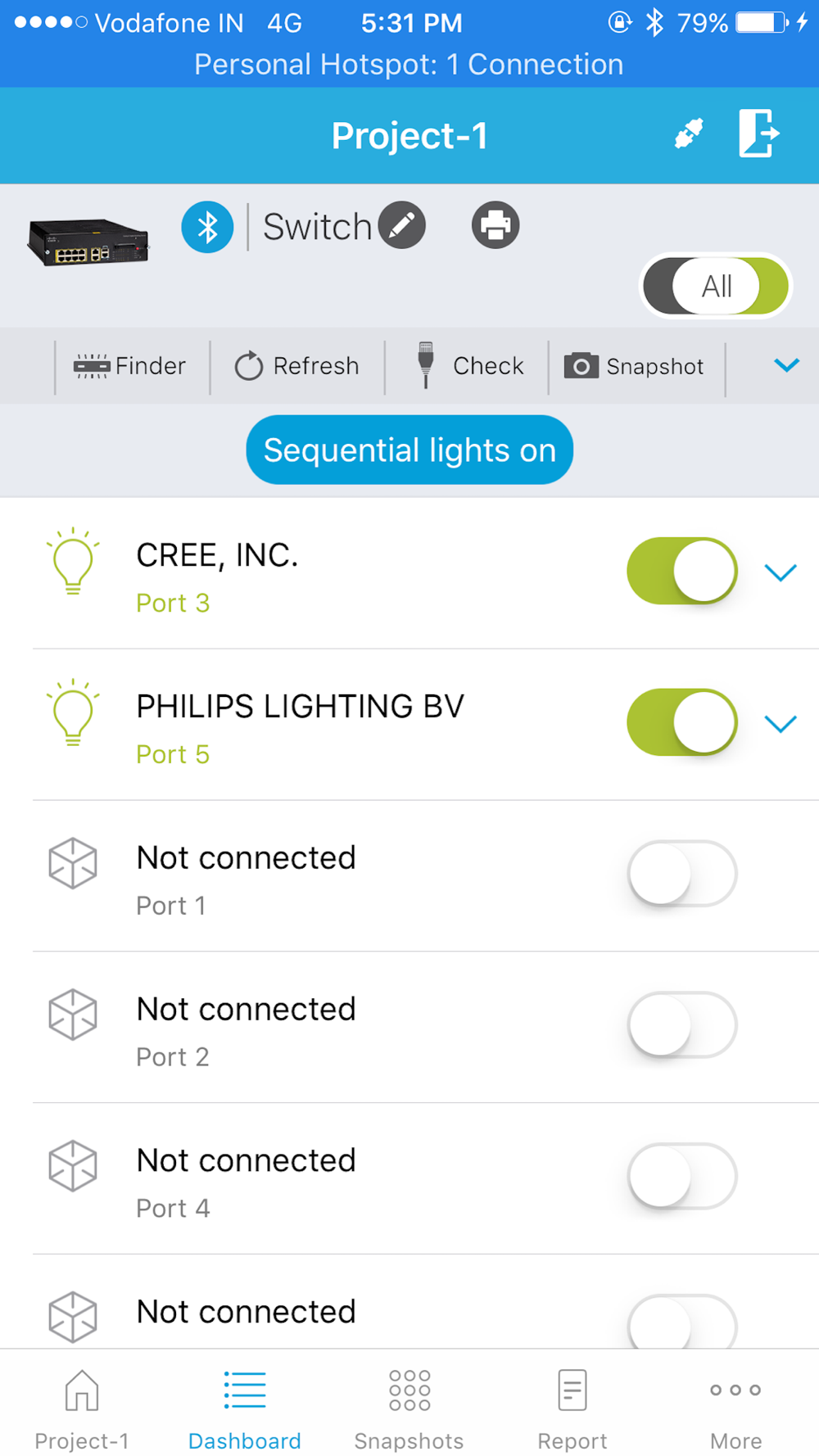This screenshot has height=1456, width=819.
Task: Toggle the Port 1 switch
Action: click(x=681, y=874)
